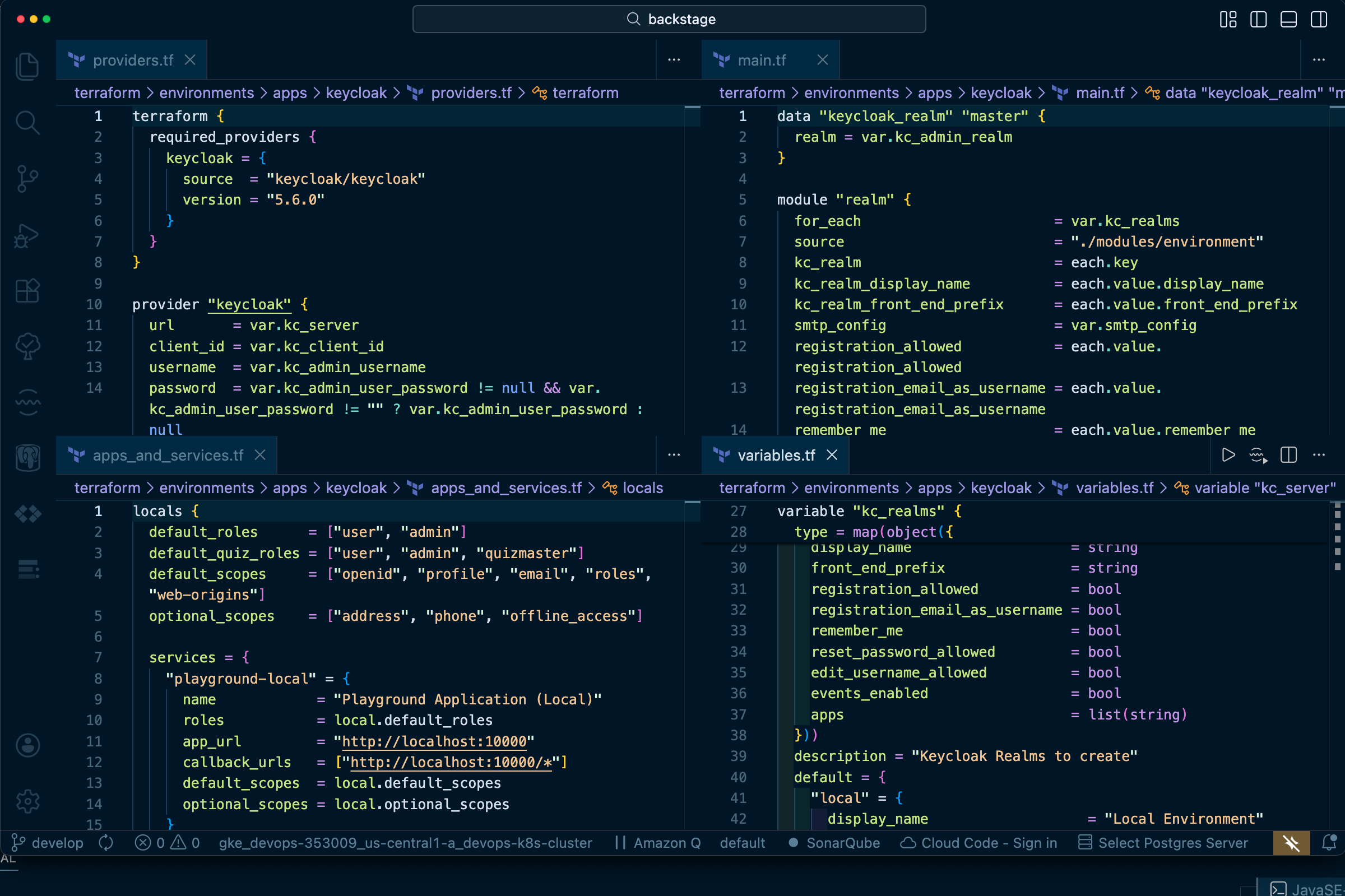1345x896 pixels.
Task: Open the PostgreSQL elephant sidebar icon
Action: click(x=27, y=458)
